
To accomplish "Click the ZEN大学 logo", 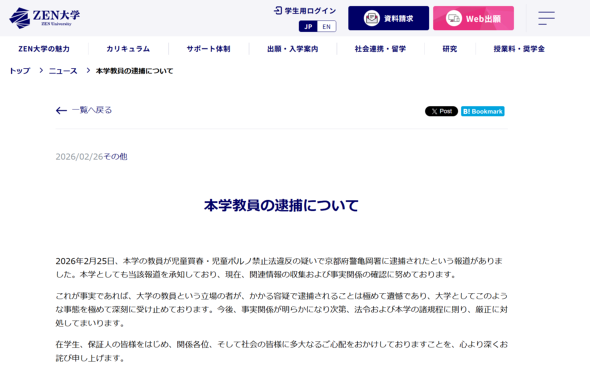I will [44, 18].
